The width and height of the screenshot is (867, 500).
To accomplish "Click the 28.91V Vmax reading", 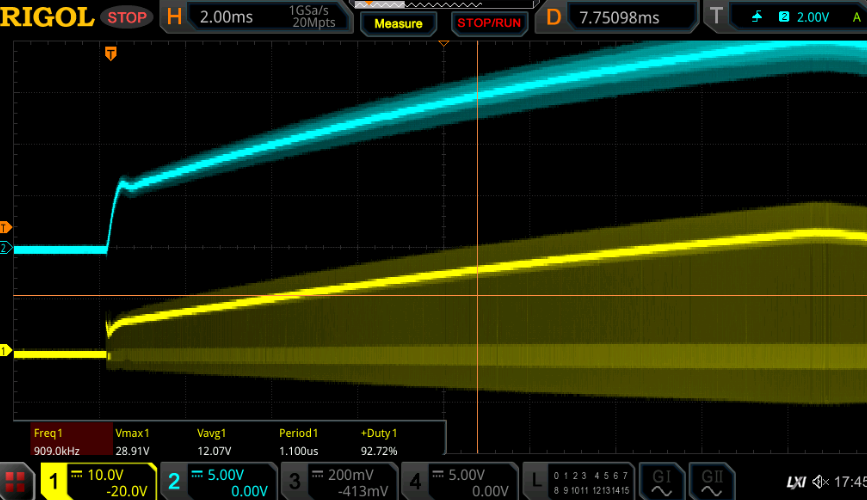I will tap(132, 451).
